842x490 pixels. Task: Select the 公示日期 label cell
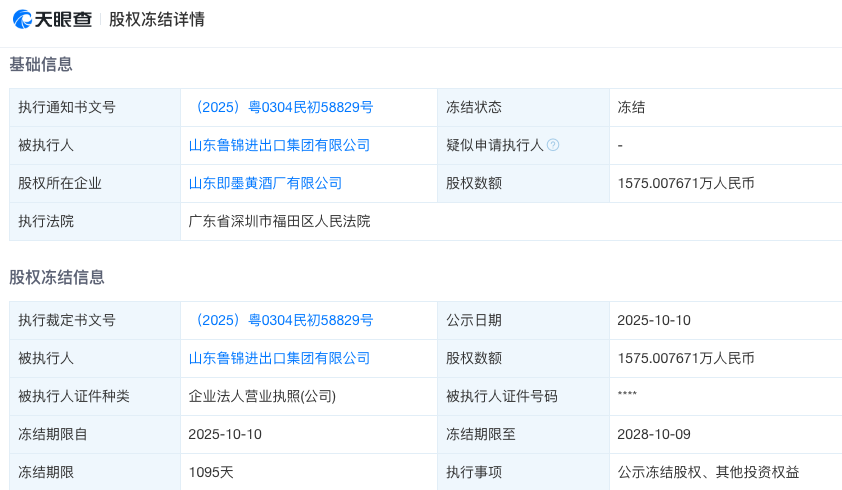click(524, 320)
